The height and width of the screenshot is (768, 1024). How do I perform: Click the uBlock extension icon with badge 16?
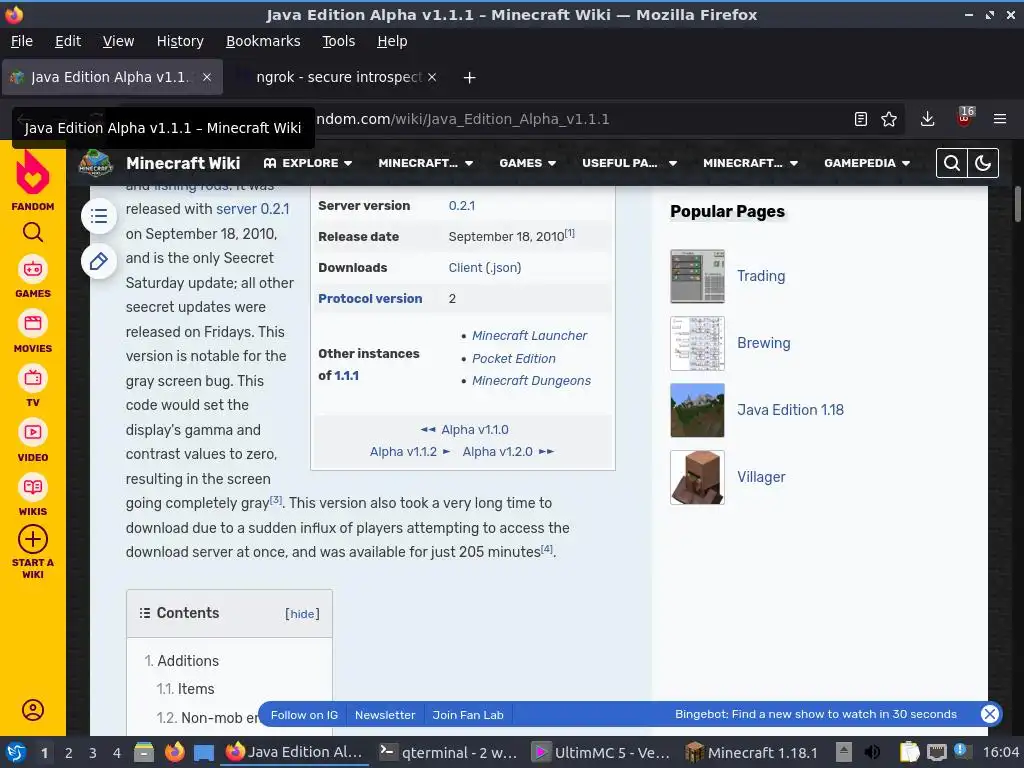click(965, 118)
